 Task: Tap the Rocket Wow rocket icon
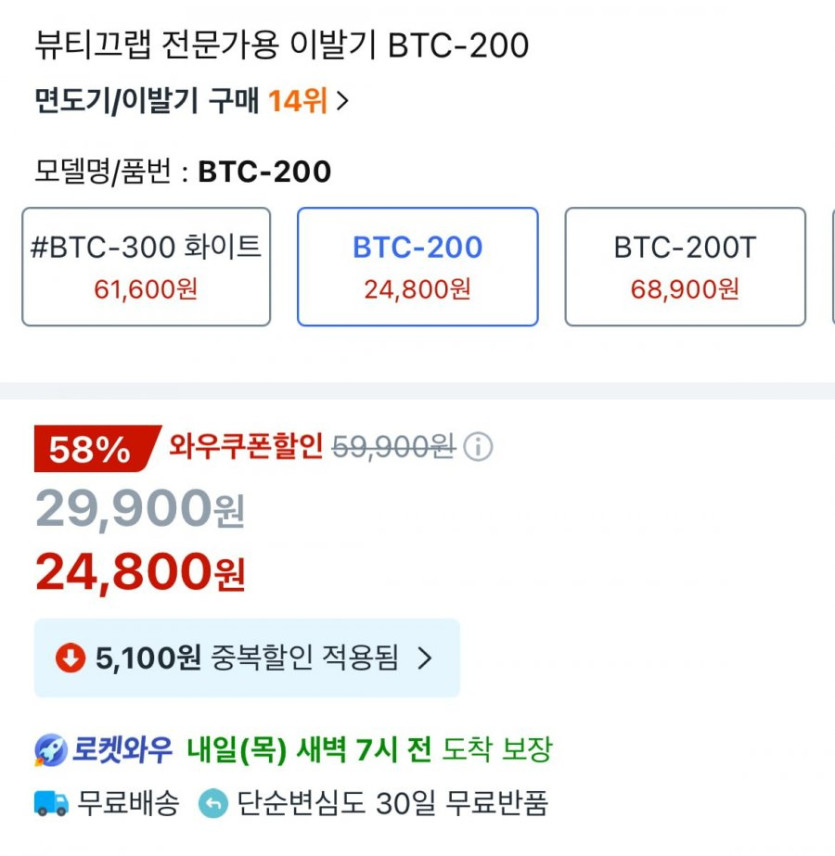tap(50, 749)
